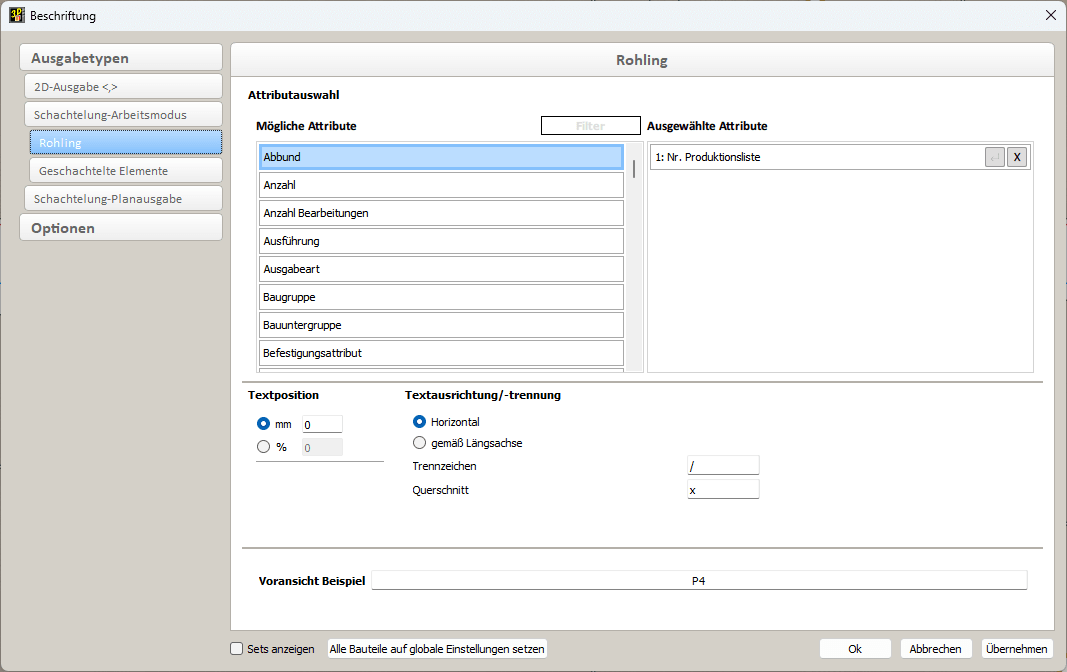Select the % text position radio button
Screen dimensions: 1067x672
[x=263, y=447]
